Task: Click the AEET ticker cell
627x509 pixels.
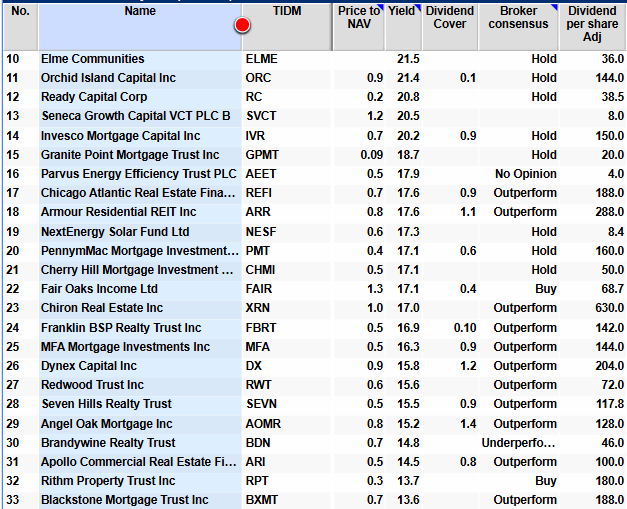Action: click(x=261, y=174)
